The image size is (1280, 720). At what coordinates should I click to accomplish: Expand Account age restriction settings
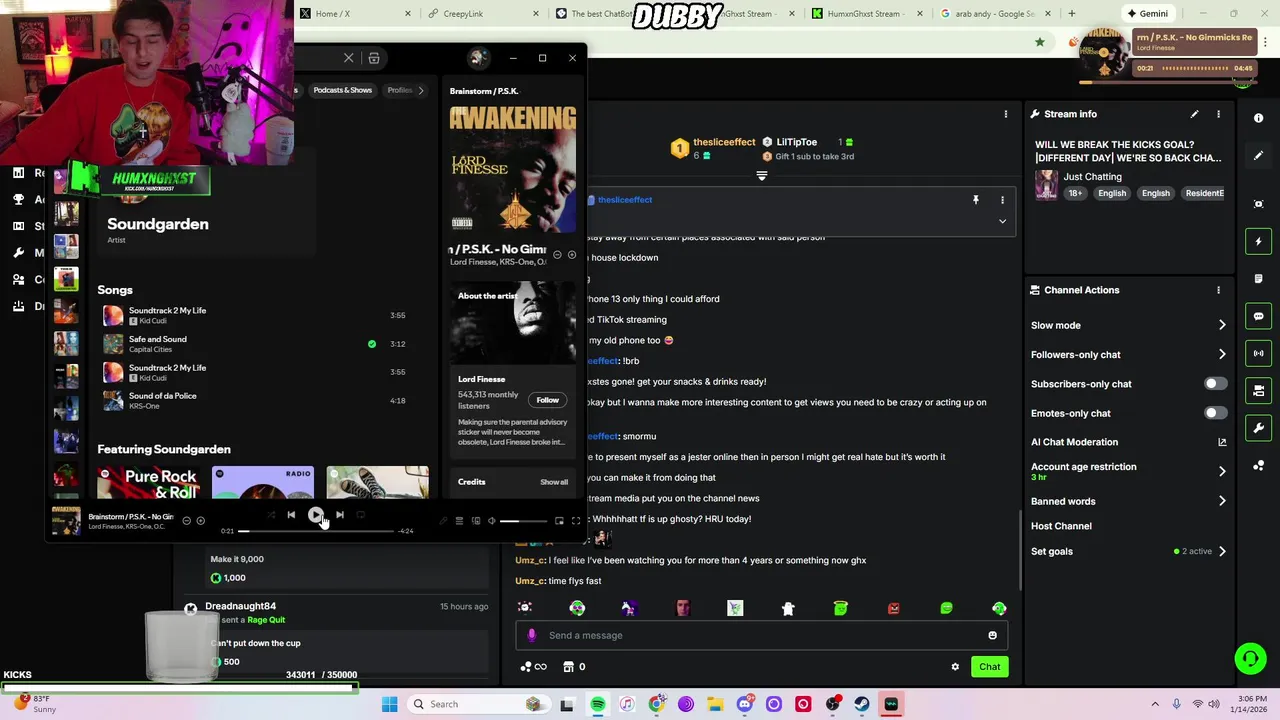coord(1222,471)
